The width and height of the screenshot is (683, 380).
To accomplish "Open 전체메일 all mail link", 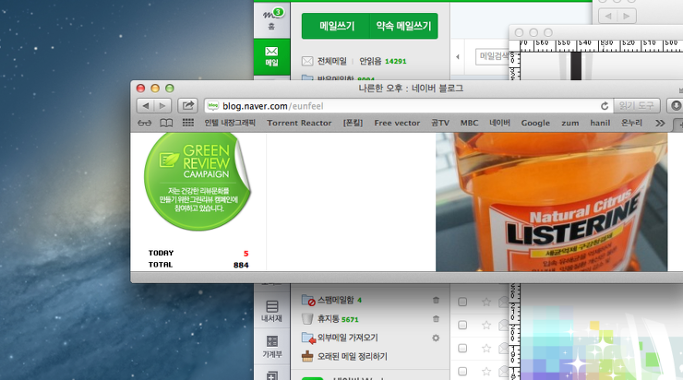I will (x=331, y=61).
